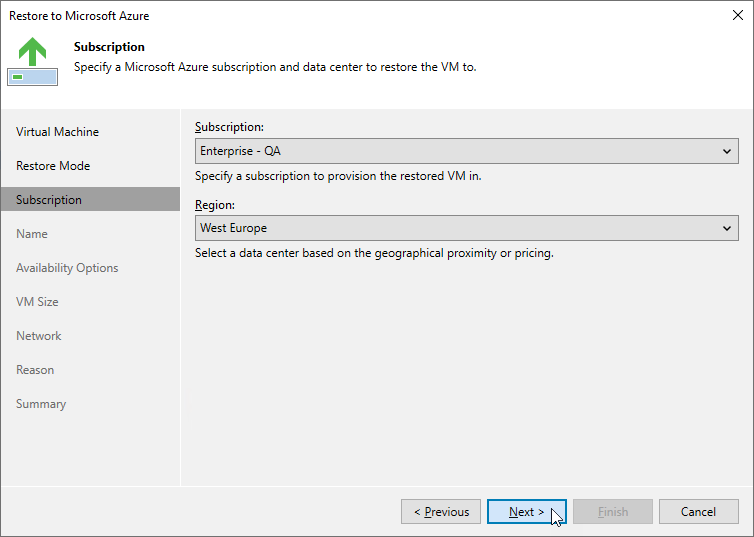Go to the Virtual Machine step
This screenshot has height=537, width=754.
click(57, 132)
